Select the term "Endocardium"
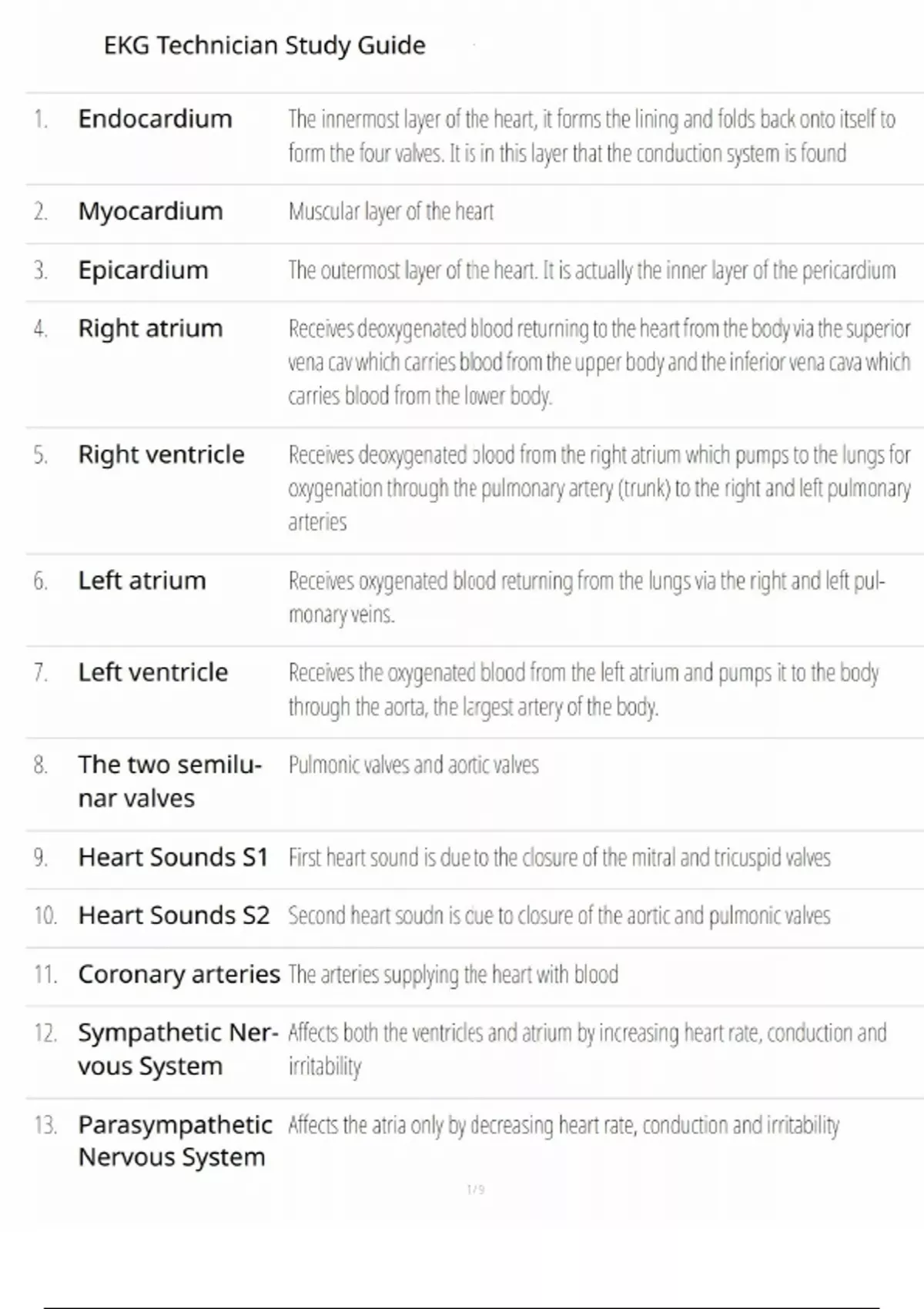924x1309 pixels. tap(155, 119)
